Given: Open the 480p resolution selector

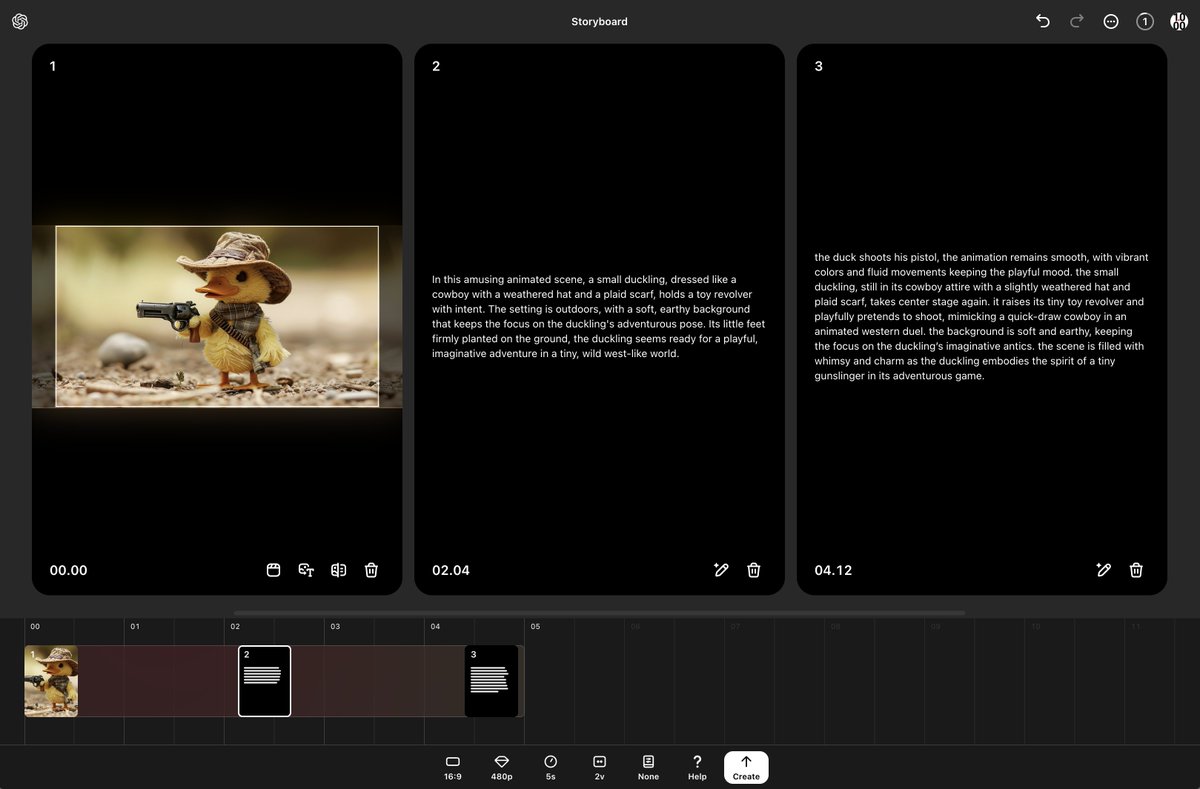Looking at the screenshot, I should click(501, 767).
